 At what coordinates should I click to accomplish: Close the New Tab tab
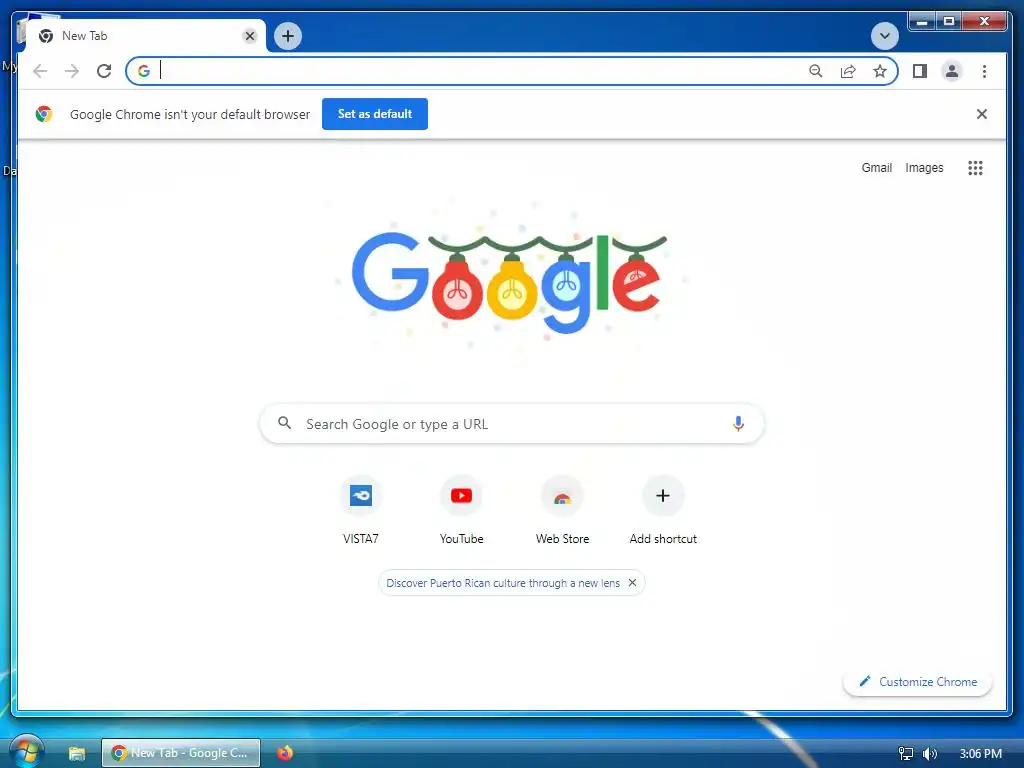click(249, 36)
